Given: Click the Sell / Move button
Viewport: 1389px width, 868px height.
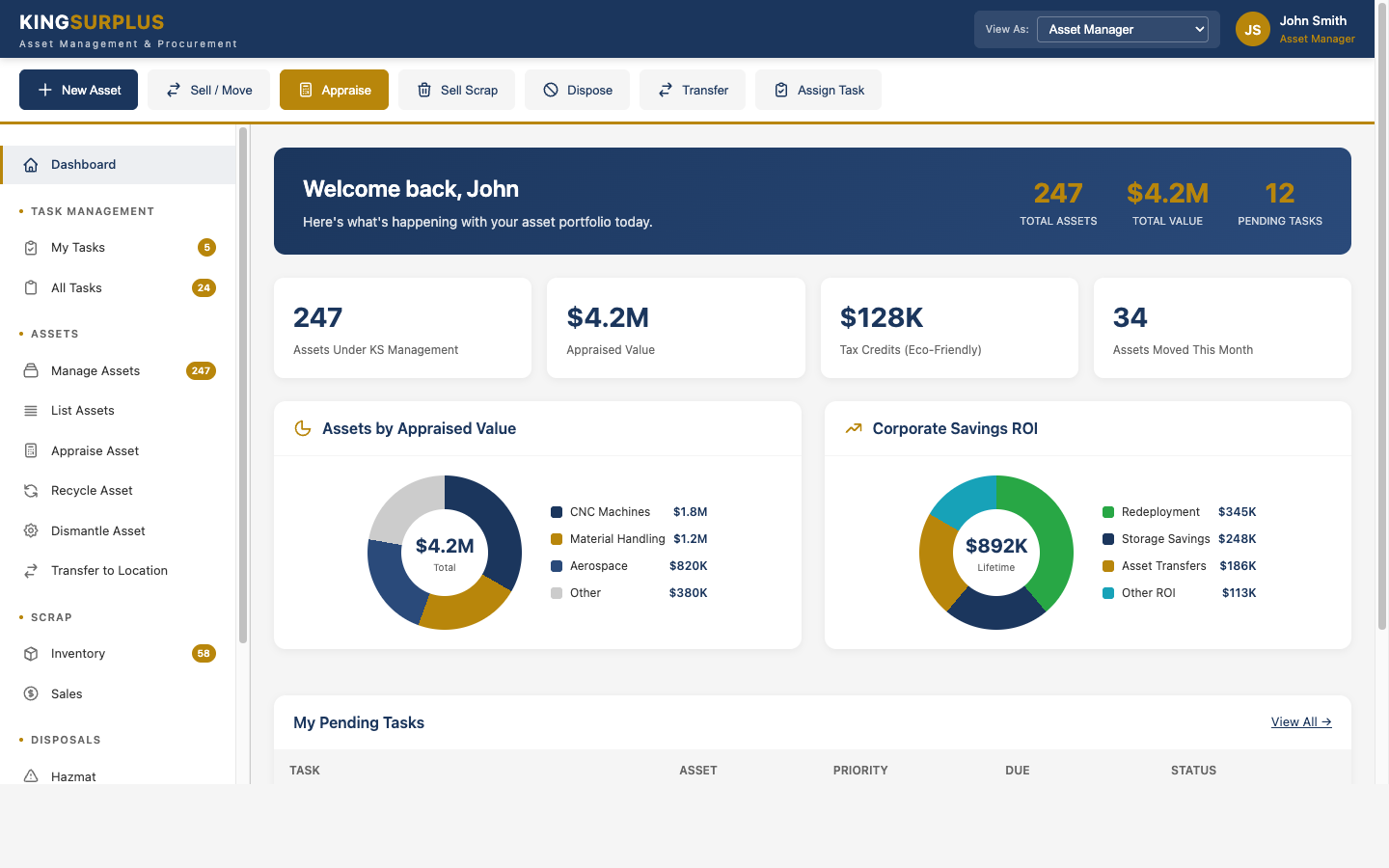Looking at the screenshot, I should click(x=209, y=90).
